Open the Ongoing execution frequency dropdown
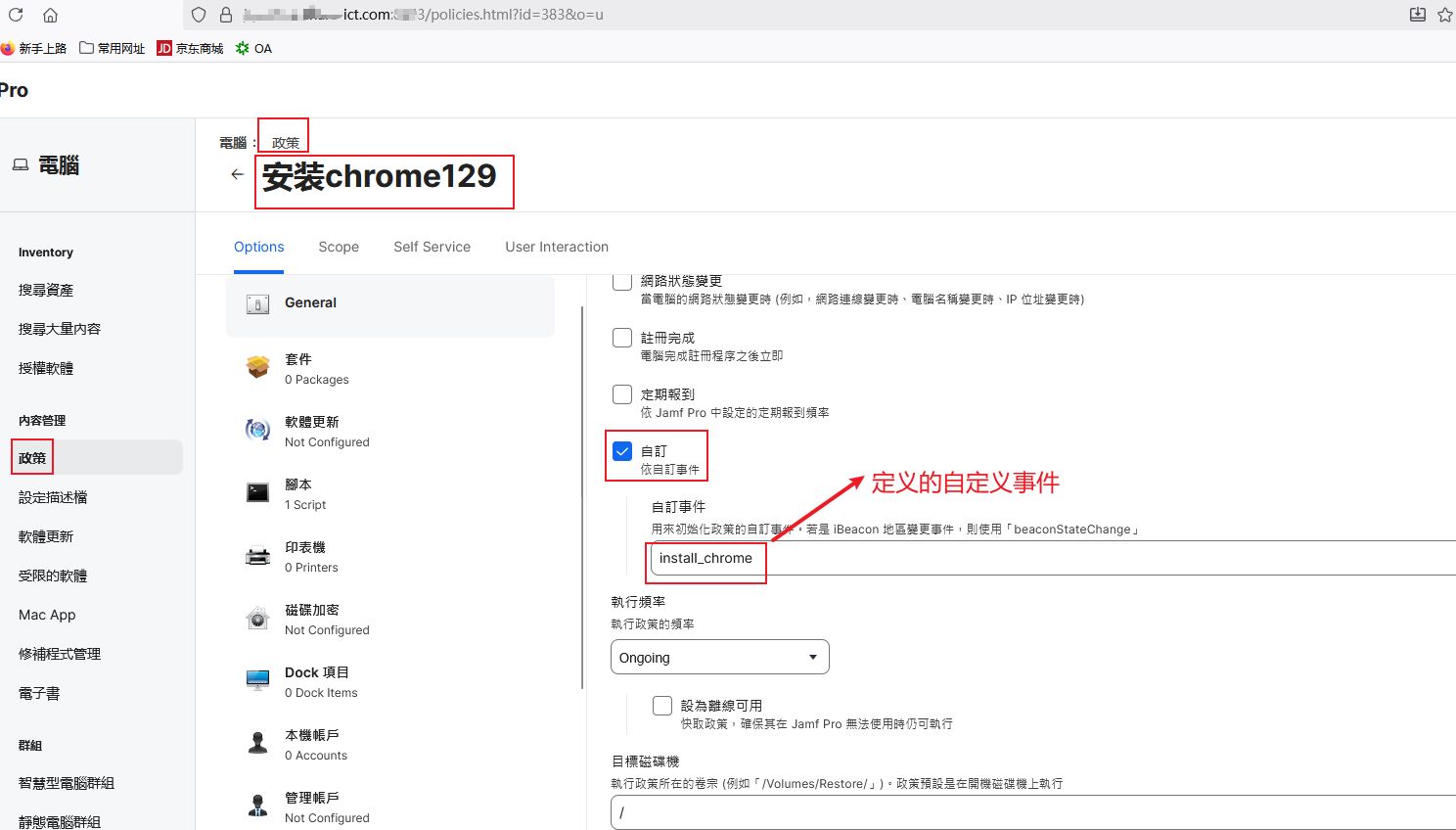Viewport: 1456px width, 830px height. [x=719, y=658]
